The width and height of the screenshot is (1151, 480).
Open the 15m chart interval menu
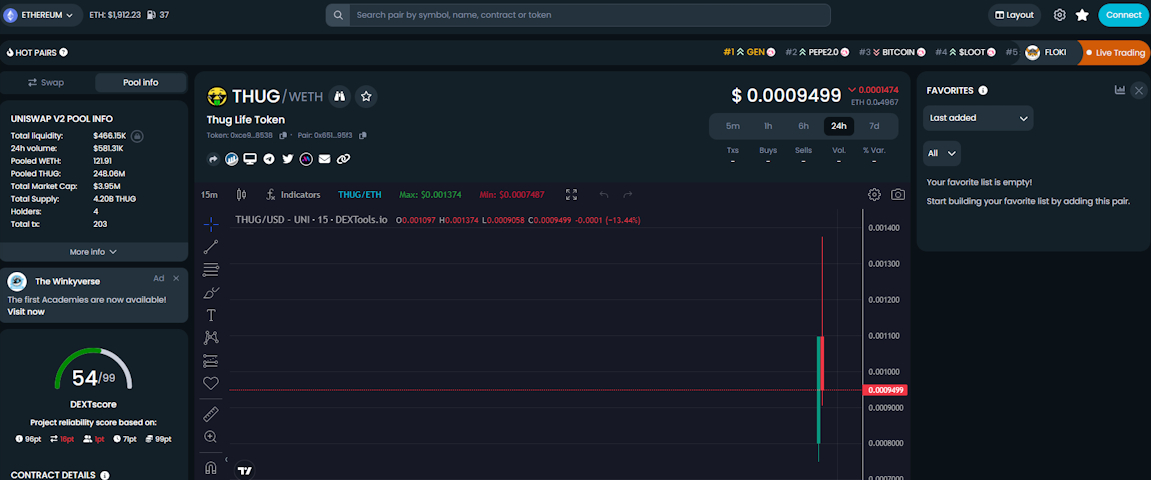209,194
